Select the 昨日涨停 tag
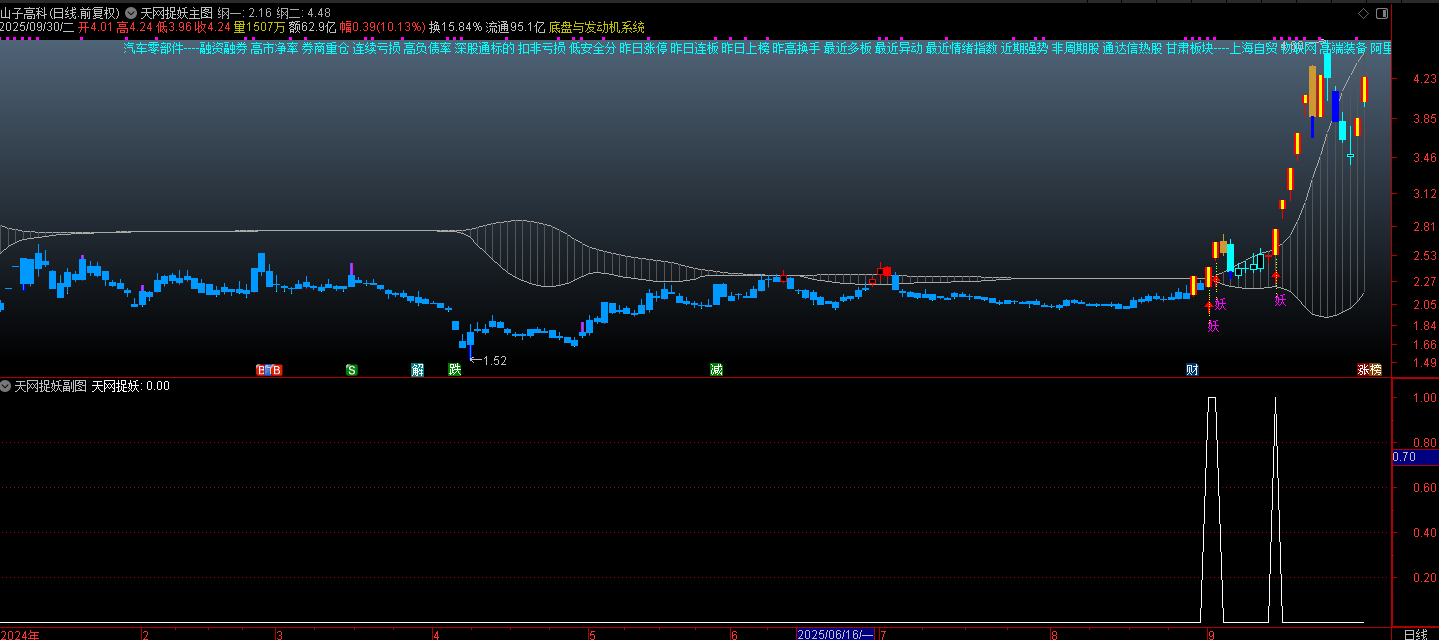Image resolution: width=1439 pixels, height=640 pixels. point(644,48)
